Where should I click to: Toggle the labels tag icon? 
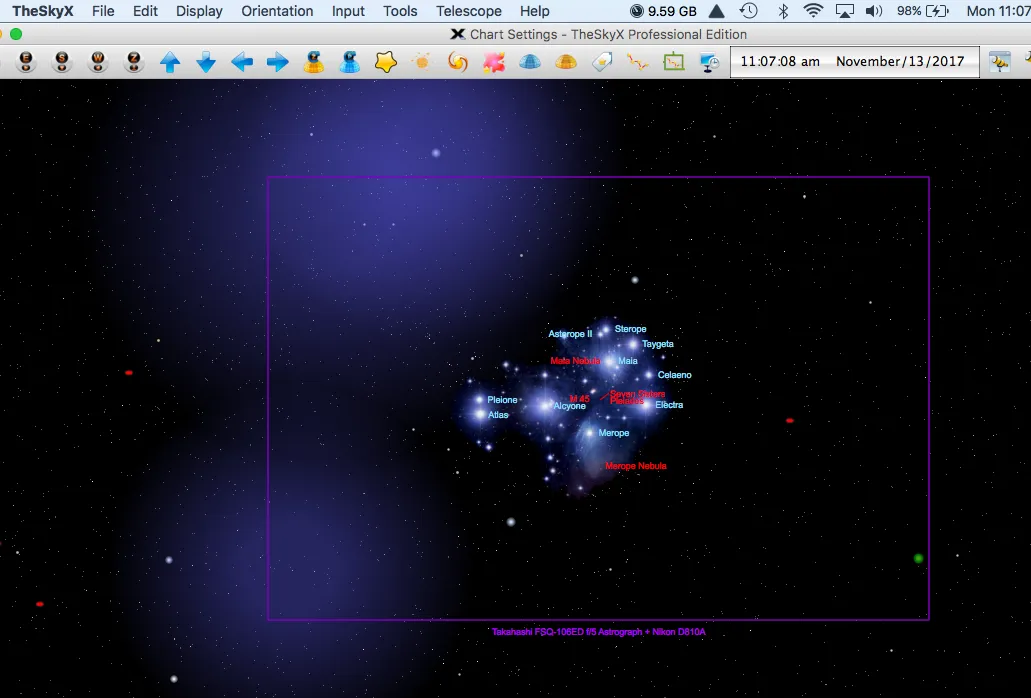(602, 62)
